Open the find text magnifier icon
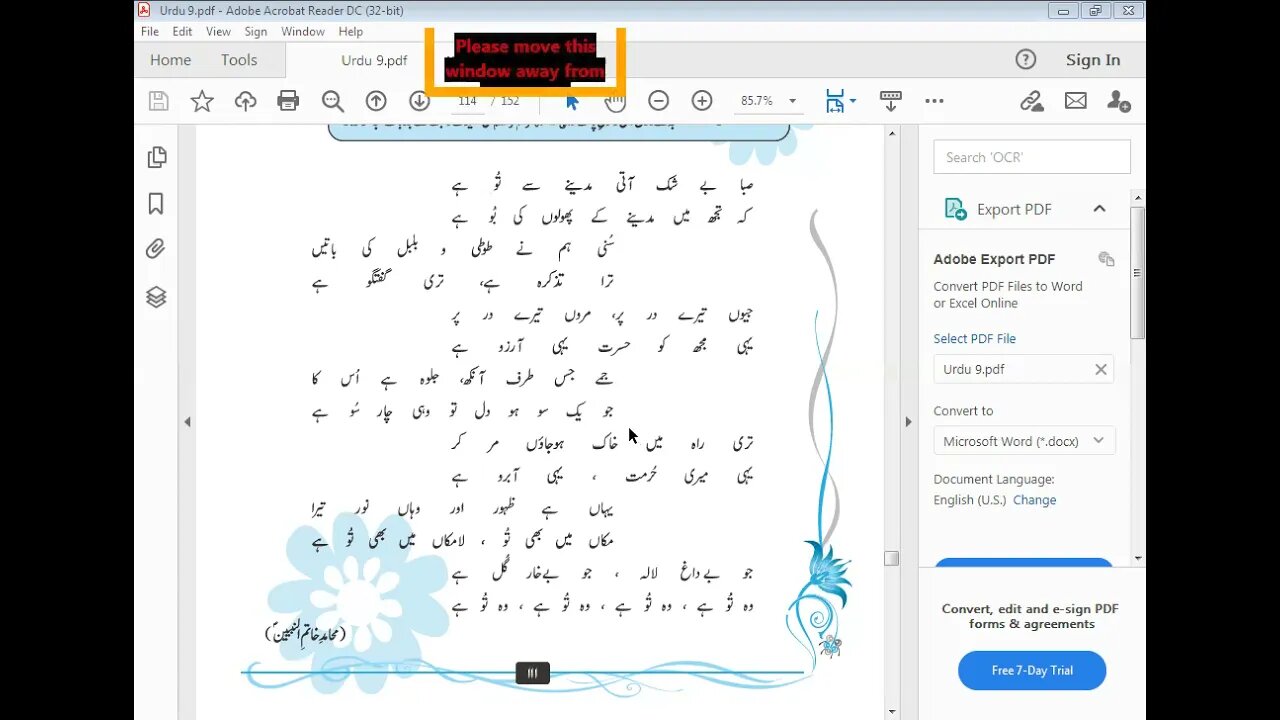 click(333, 101)
